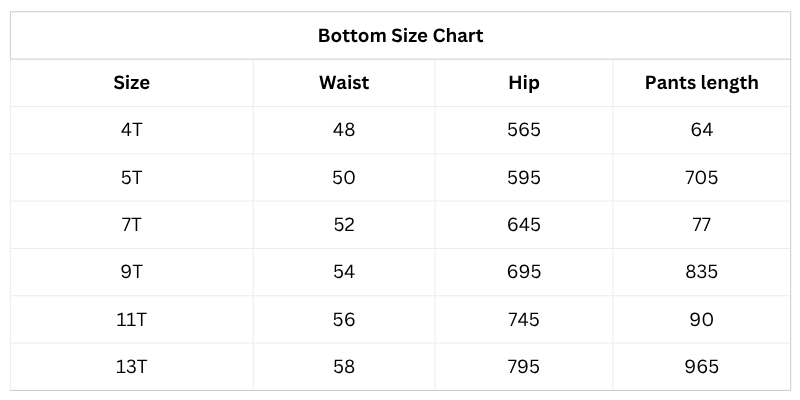This screenshot has width=800, height=400.
Task: Click the 9T size cell
Action: coord(131,272)
